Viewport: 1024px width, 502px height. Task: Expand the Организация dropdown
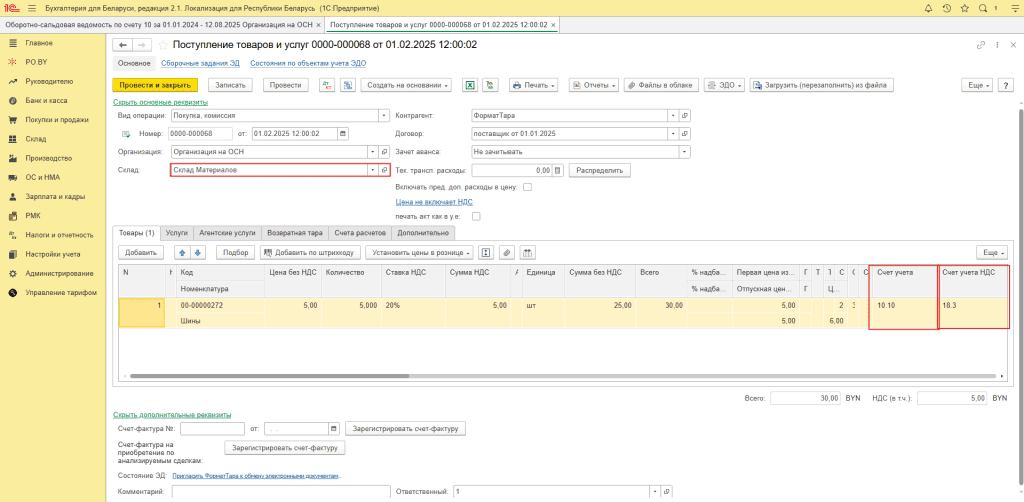point(373,151)
